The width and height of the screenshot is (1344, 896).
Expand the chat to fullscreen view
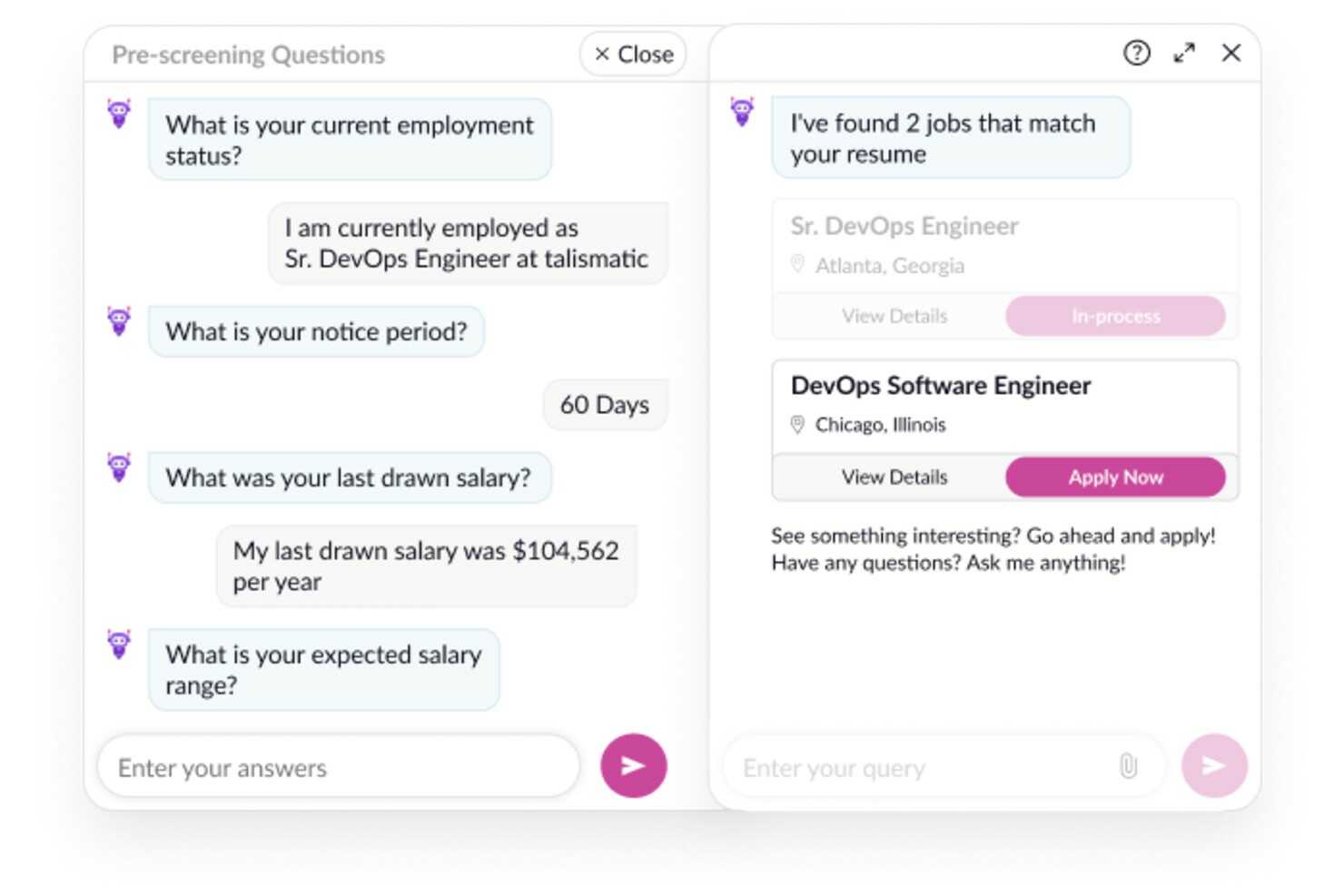tap(1184, 54)
